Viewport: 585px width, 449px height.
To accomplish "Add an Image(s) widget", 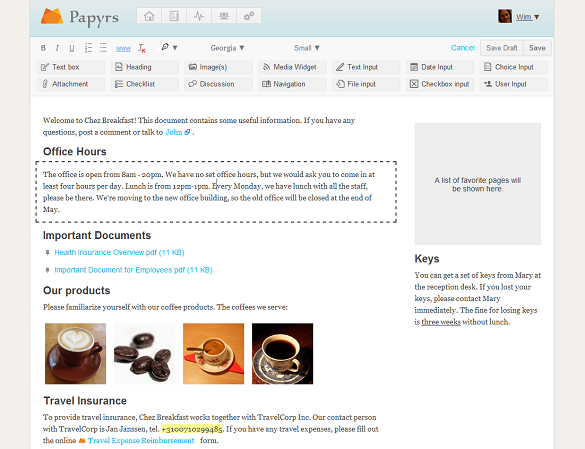I will (218, 67).
